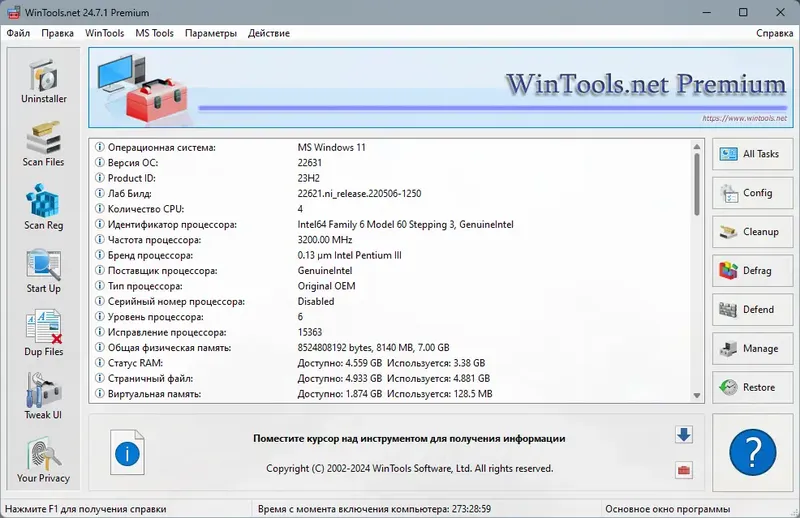Click the blue down arrow icon
Image resolution: width=800 pixels, height=518 pixels.
[684, 435]
